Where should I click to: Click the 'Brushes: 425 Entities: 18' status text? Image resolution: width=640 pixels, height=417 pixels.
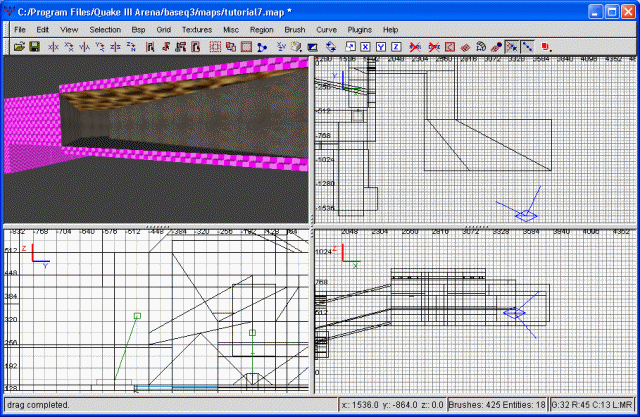[x=497, y=405]
